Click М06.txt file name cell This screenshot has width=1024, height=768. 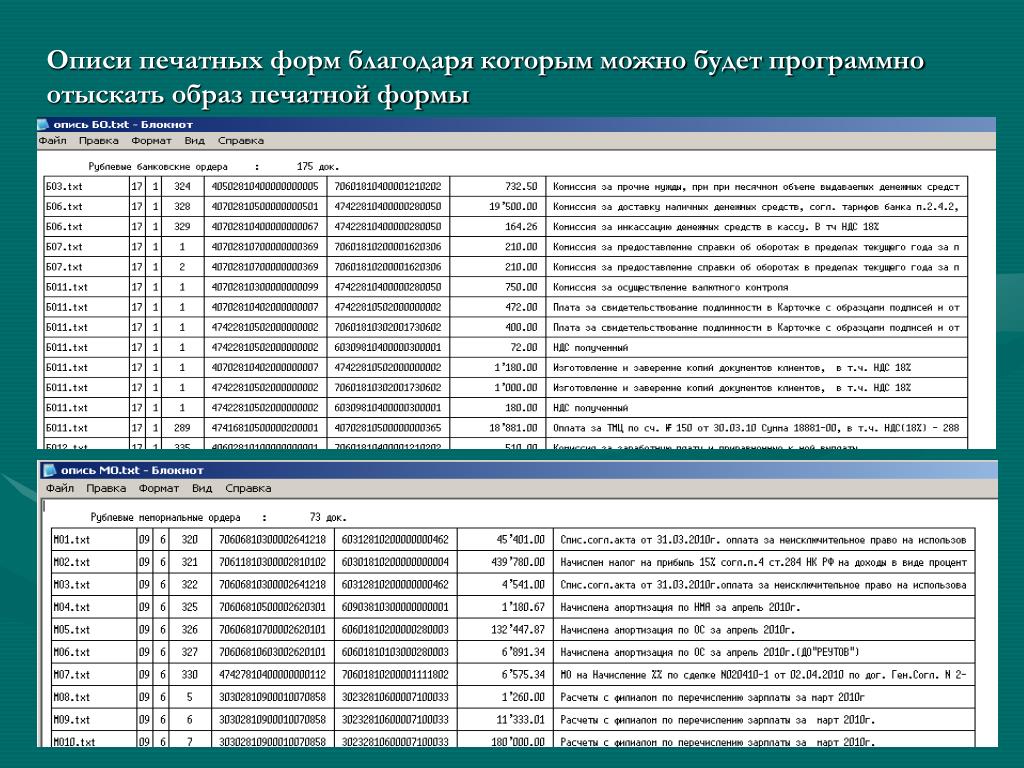93,652
